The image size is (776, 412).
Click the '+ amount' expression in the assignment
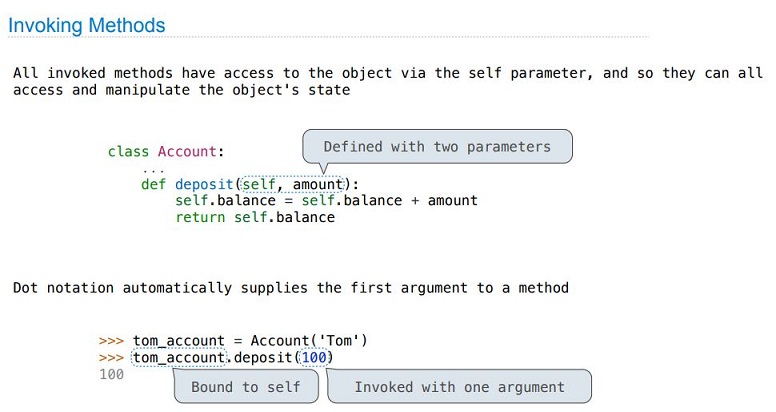444,201
